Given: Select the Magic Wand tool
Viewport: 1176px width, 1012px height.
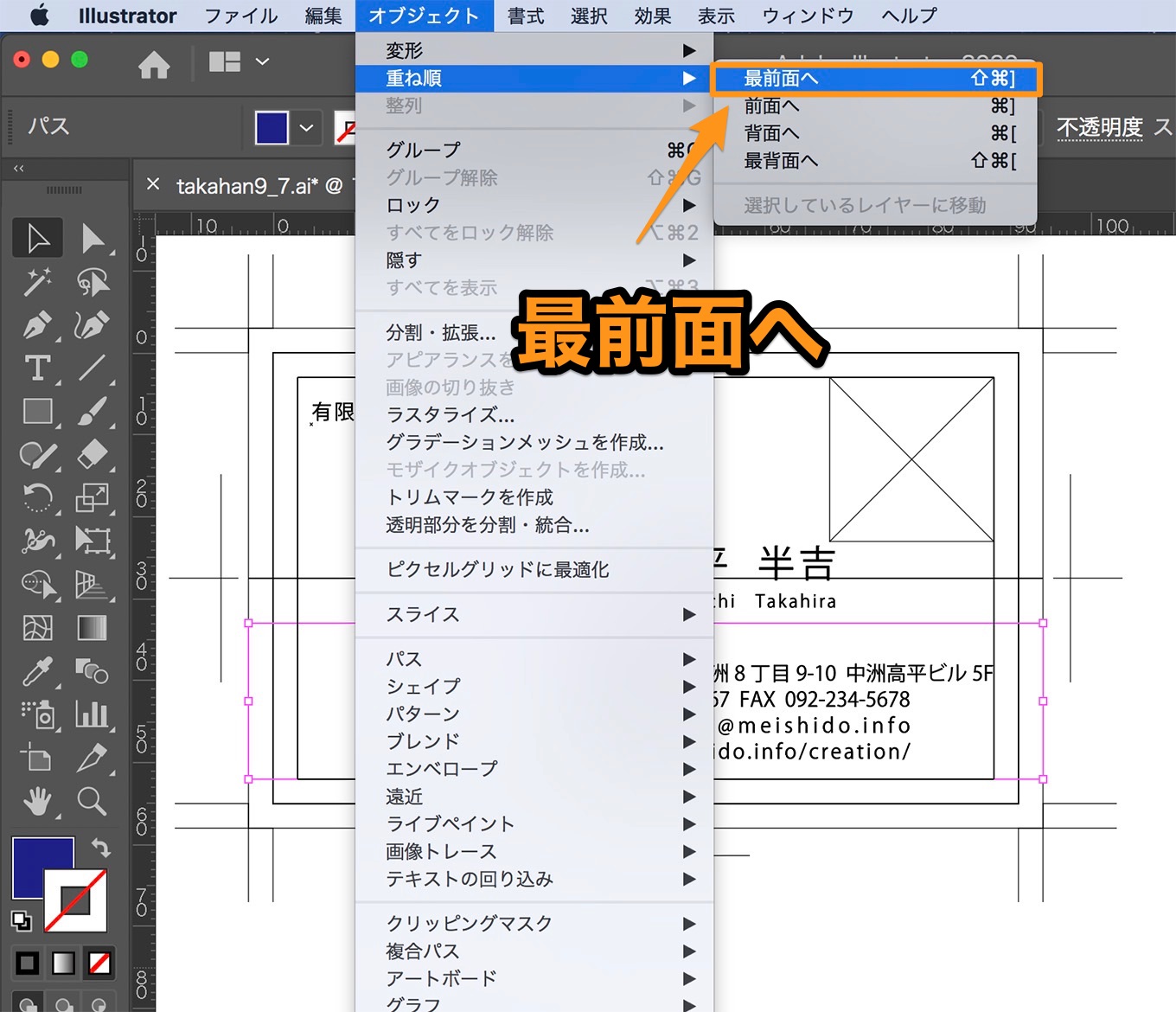Looking at the screenshot, I should [37, 281].
